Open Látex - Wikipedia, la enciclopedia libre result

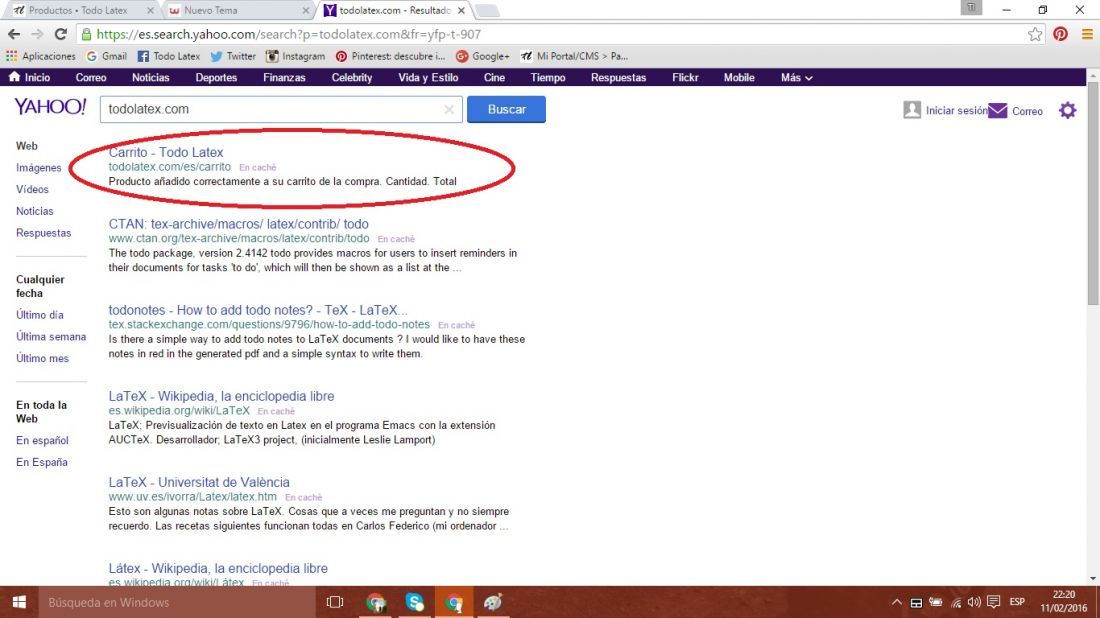coord(217,568)
